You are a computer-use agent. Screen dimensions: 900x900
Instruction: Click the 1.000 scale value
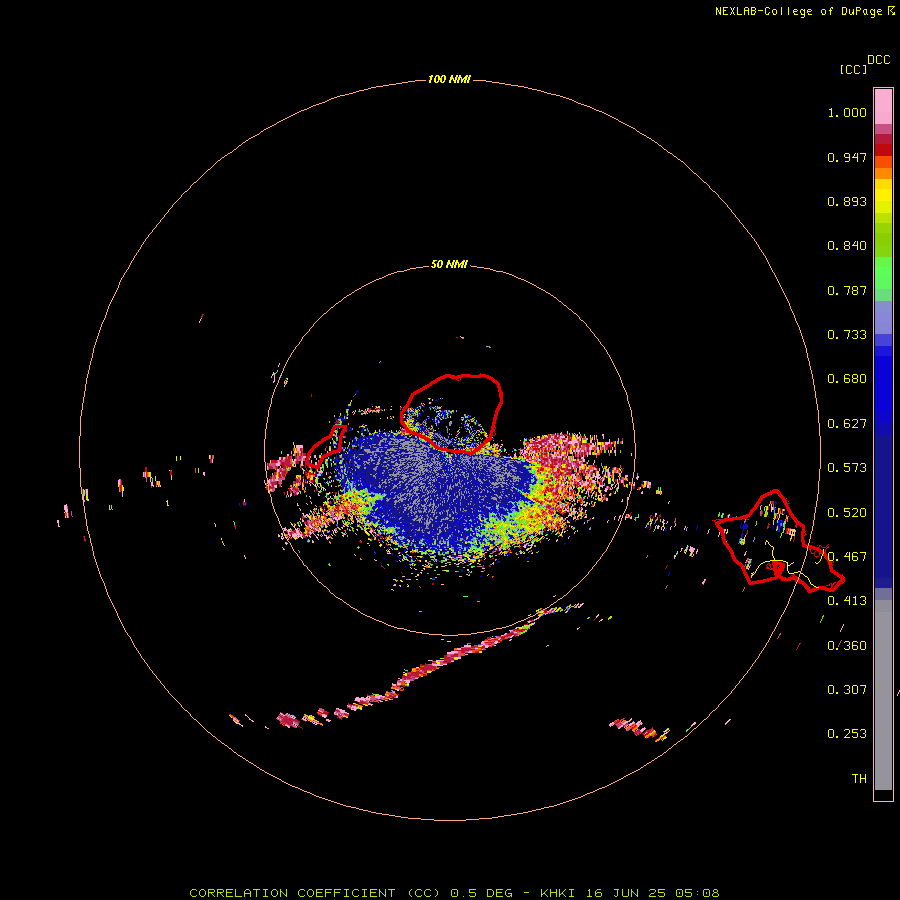click(847, 112)
